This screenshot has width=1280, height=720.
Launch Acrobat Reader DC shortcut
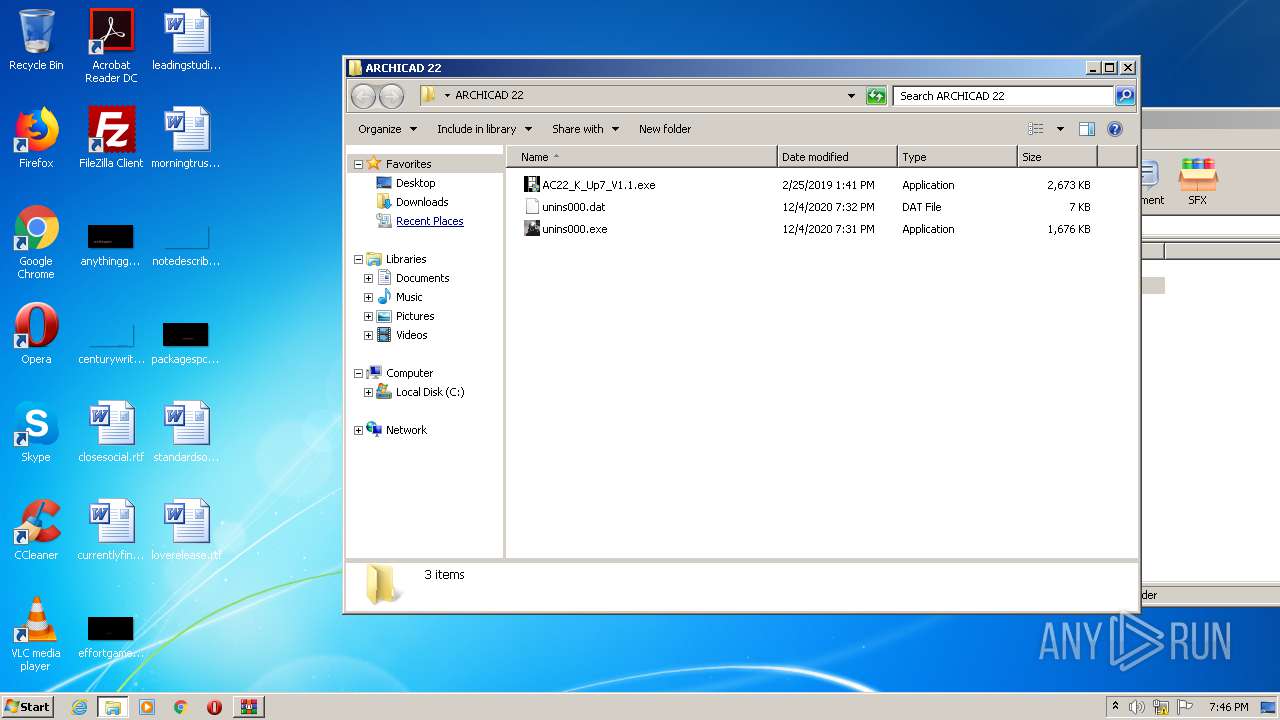click(x=111, y=46)
